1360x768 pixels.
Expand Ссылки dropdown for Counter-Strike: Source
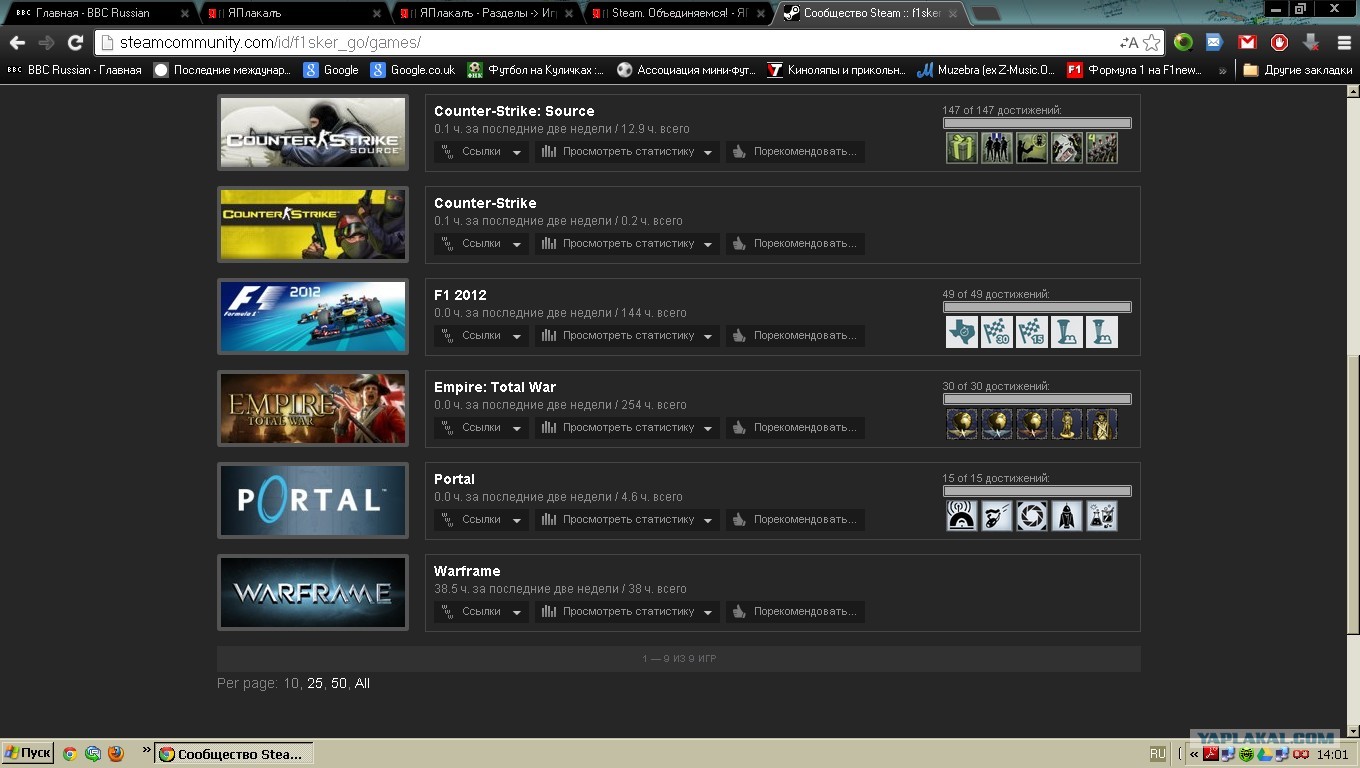coord(481,152)
